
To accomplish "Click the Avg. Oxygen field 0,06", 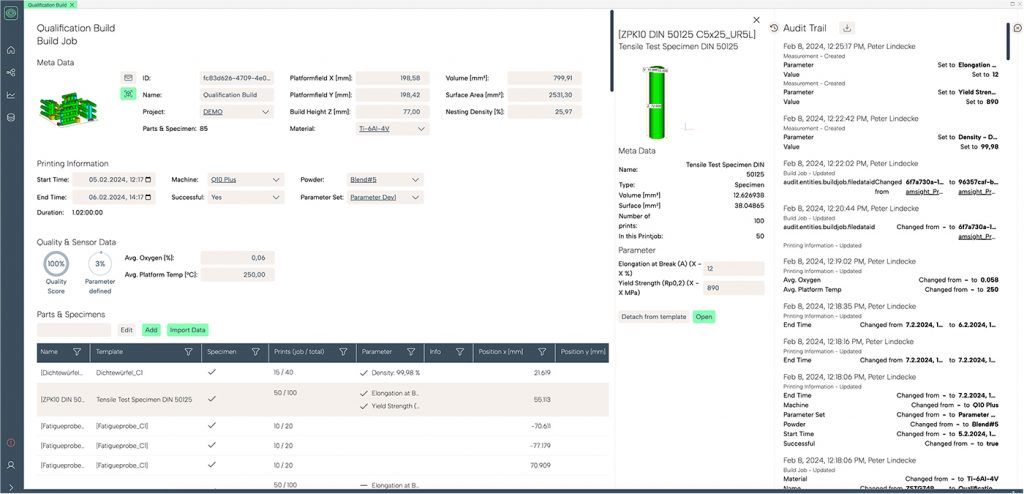I will [238, 258].
